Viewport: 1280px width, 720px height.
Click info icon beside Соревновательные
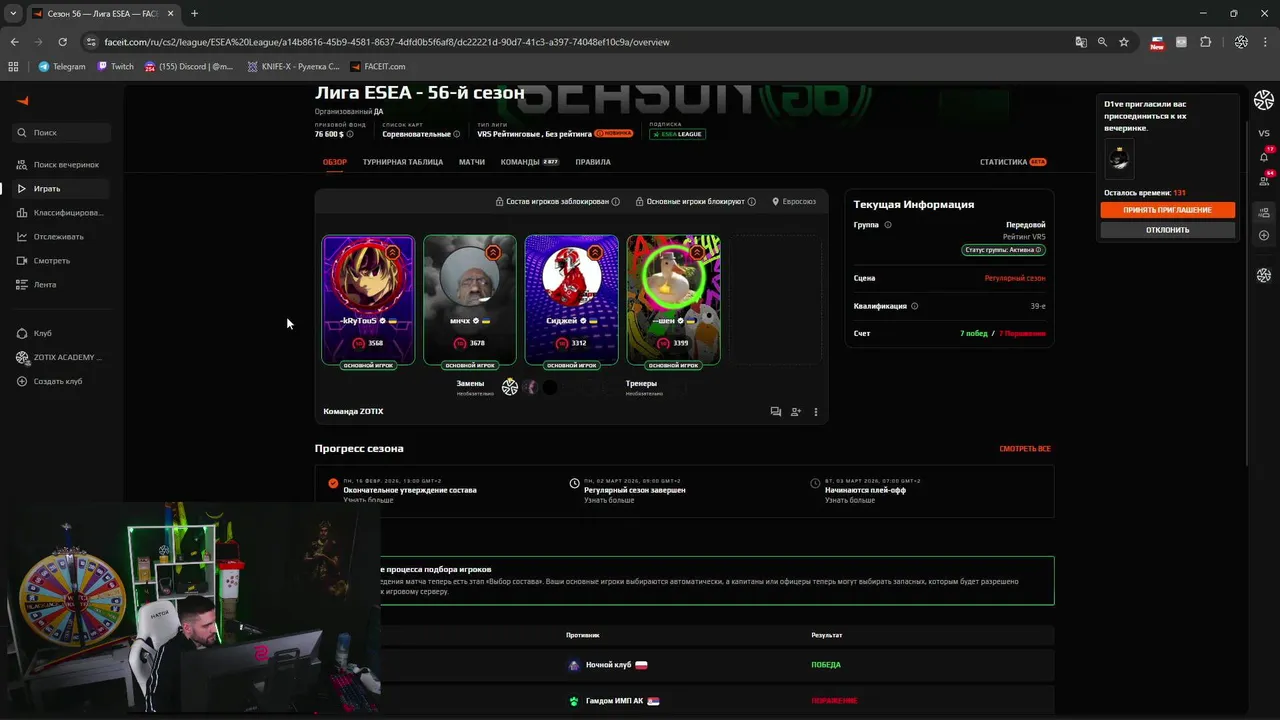[457, 134]
